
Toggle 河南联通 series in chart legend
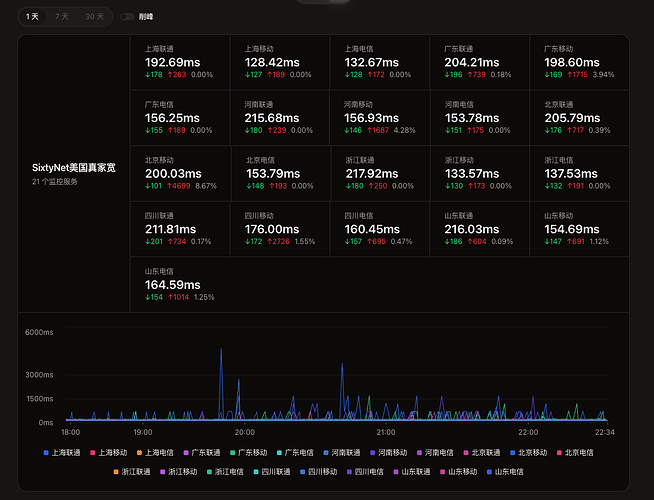pyautogui.click(x=342, y=453)
